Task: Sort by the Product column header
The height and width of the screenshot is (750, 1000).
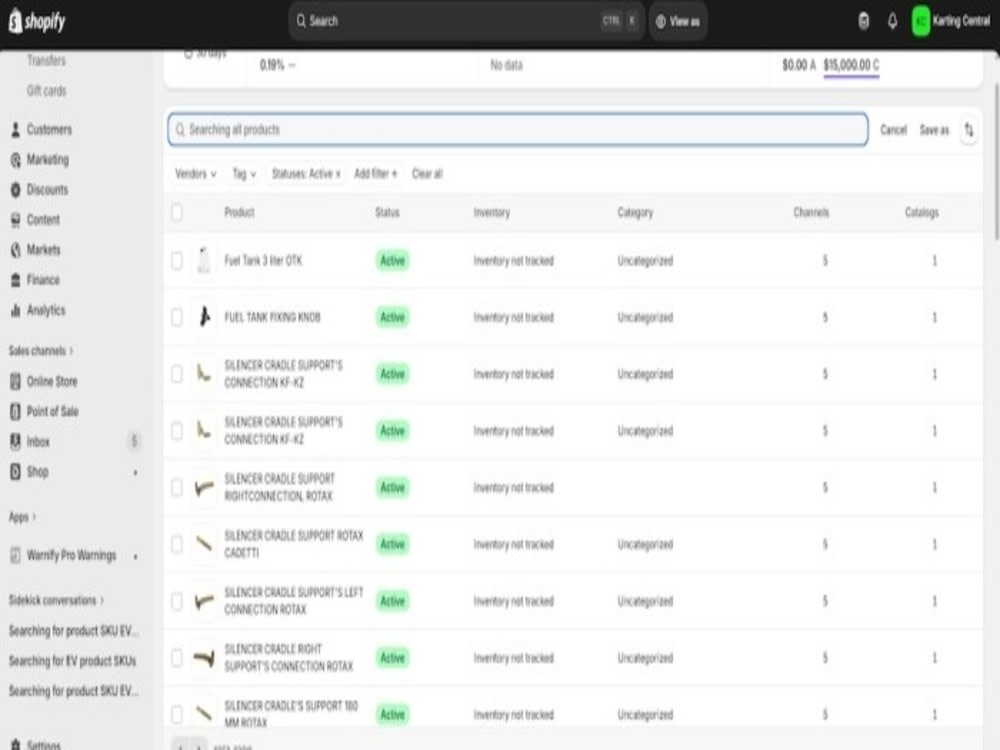Action: pos(239,212)
